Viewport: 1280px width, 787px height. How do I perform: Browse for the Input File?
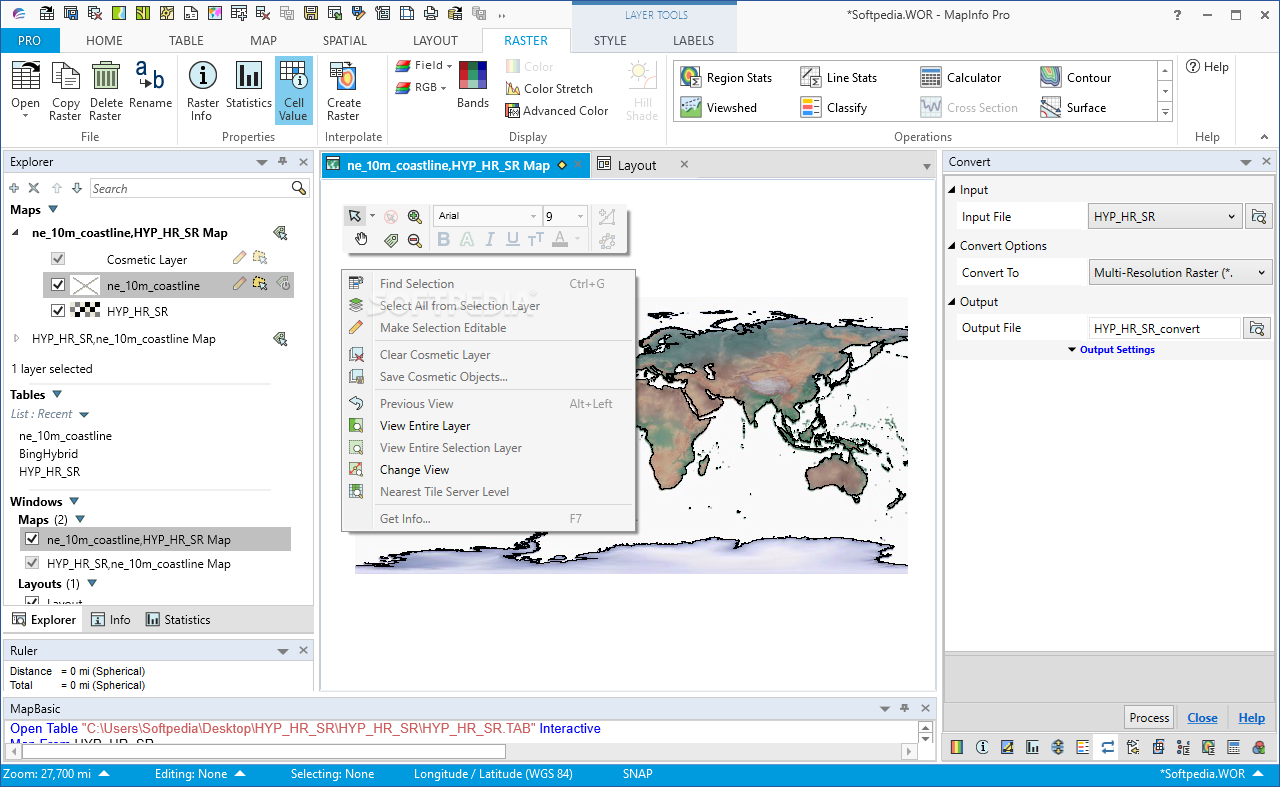coord(1257,216)
